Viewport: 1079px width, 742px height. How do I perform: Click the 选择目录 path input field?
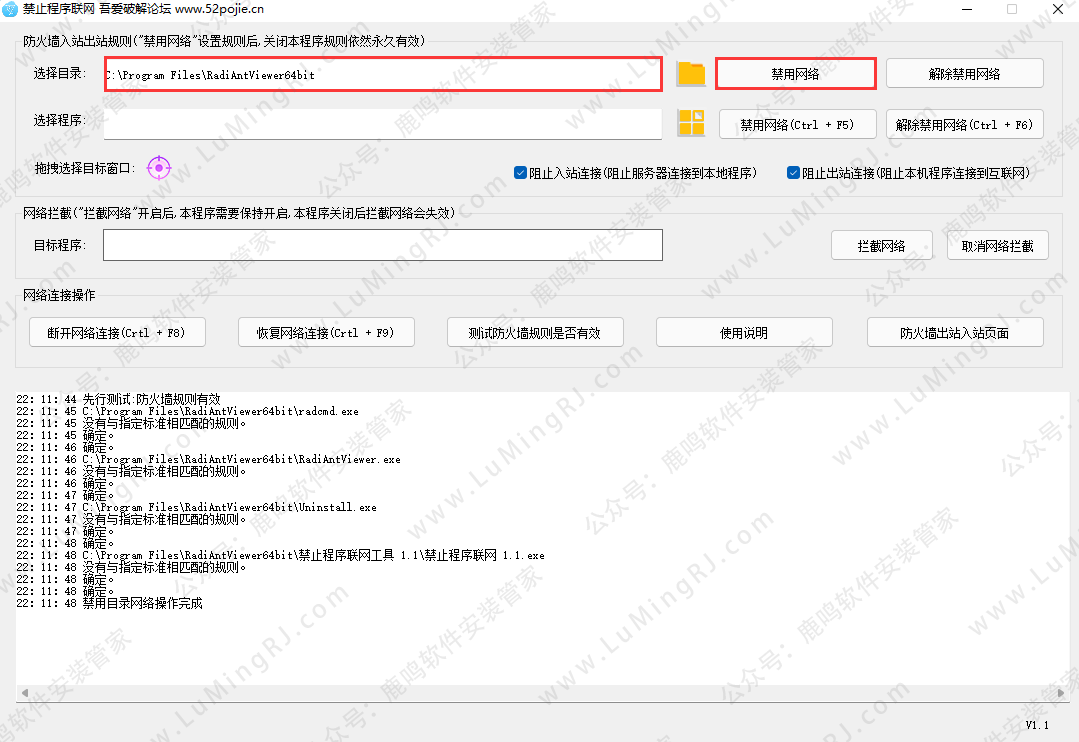click(382, 75)
